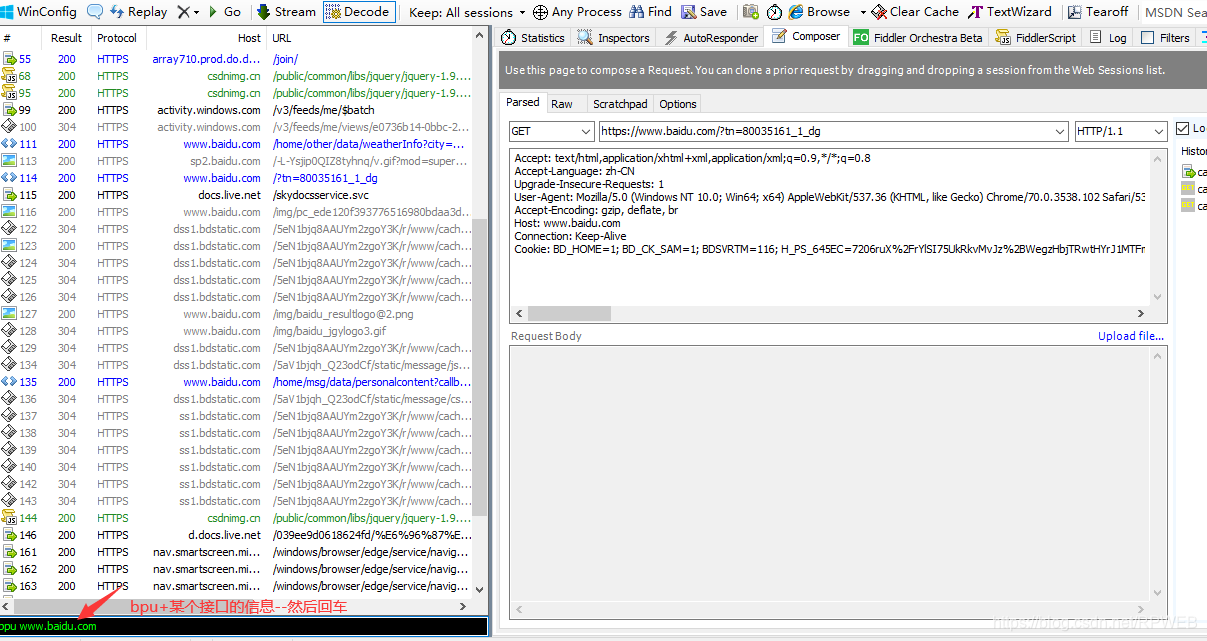
Task: Sort sessions by Host column
Action: 206,37
